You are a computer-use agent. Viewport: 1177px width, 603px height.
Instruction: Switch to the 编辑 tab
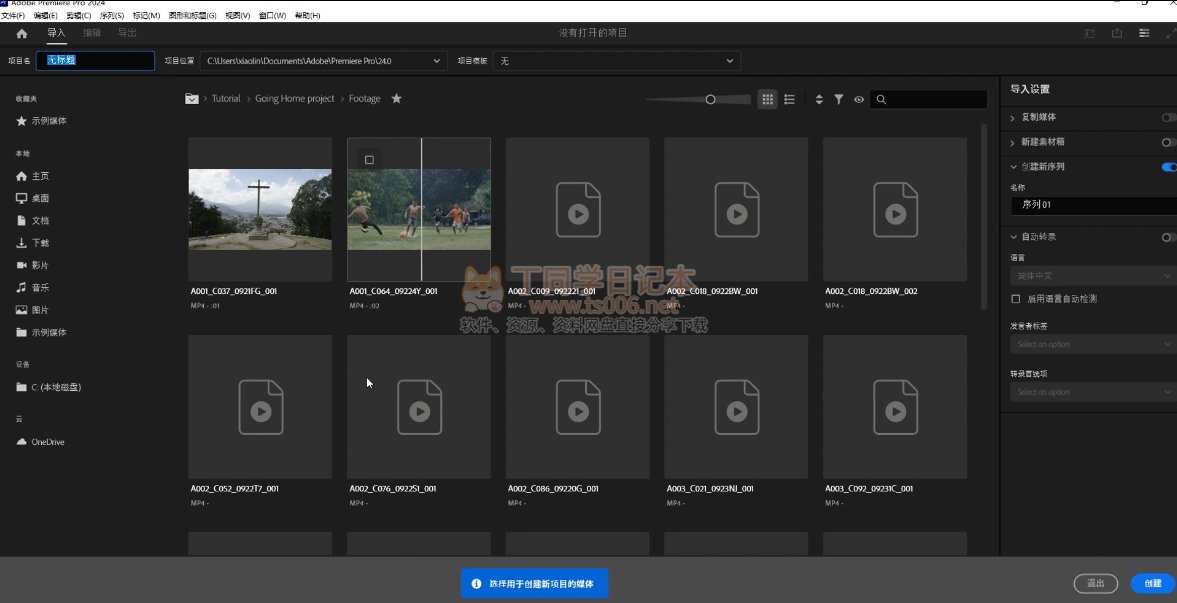[92, 33]
